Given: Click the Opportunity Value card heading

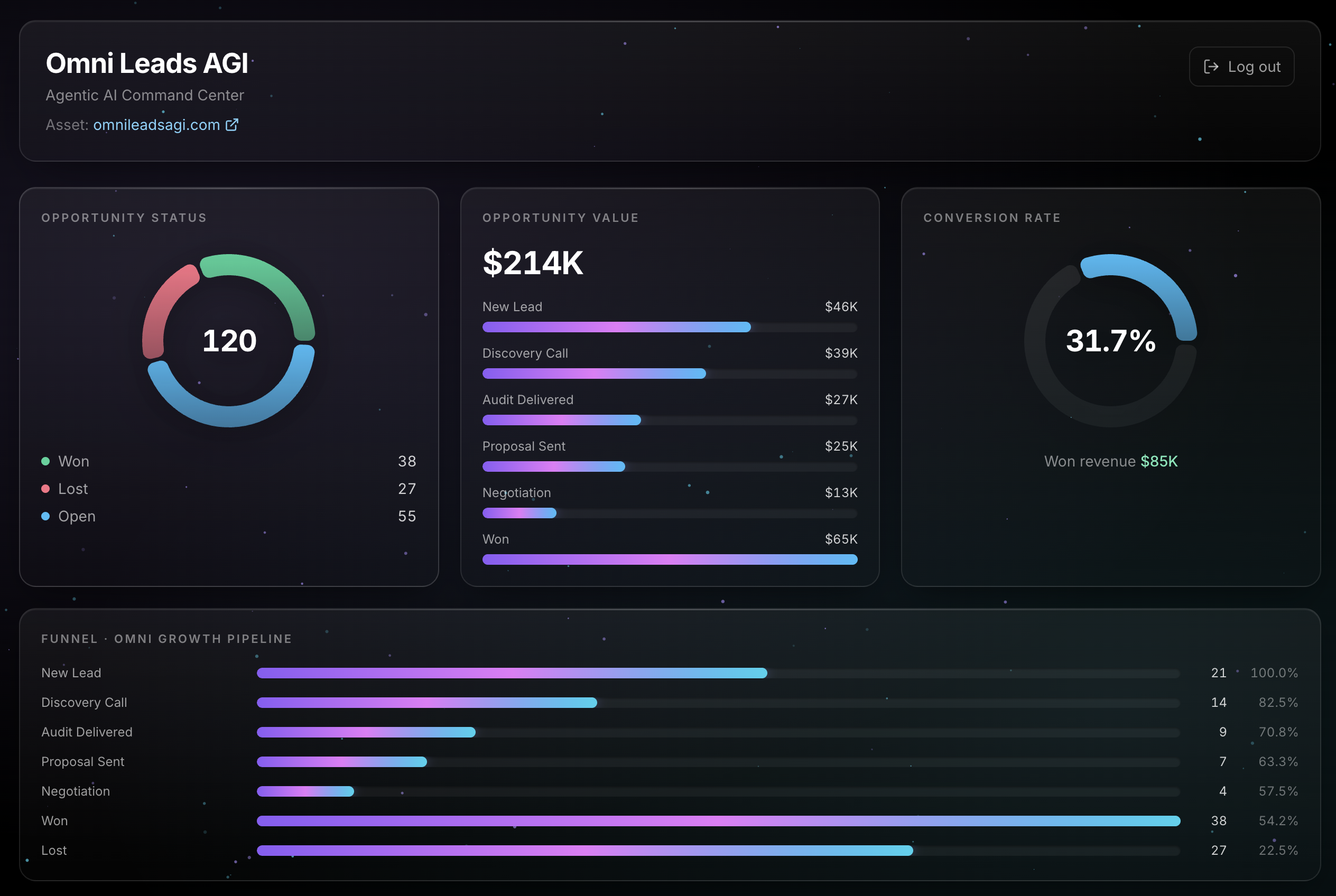Looking at the screenshot, I should [560, 218].
